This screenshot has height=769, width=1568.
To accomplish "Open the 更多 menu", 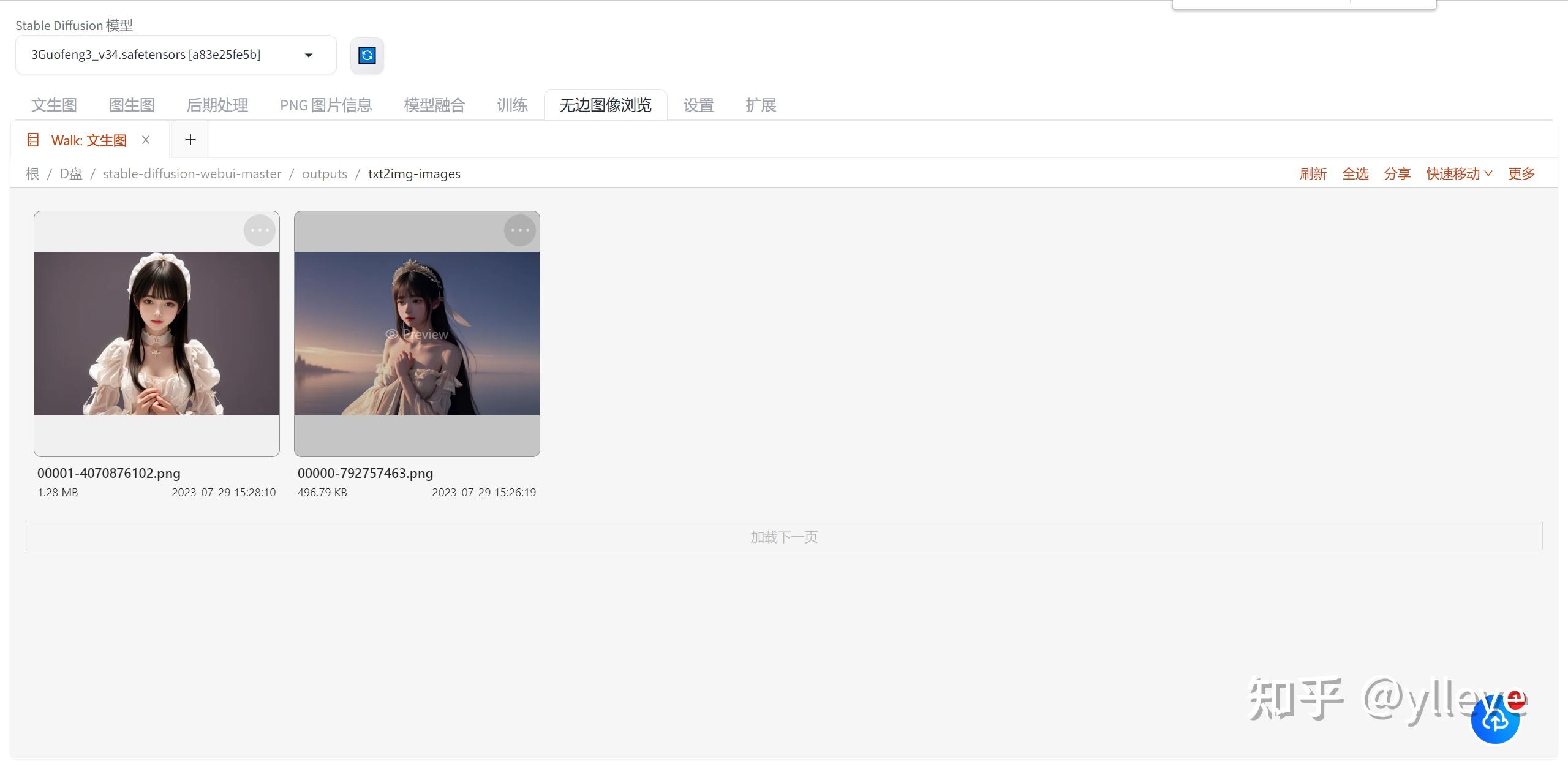I will click(1521, 174).
